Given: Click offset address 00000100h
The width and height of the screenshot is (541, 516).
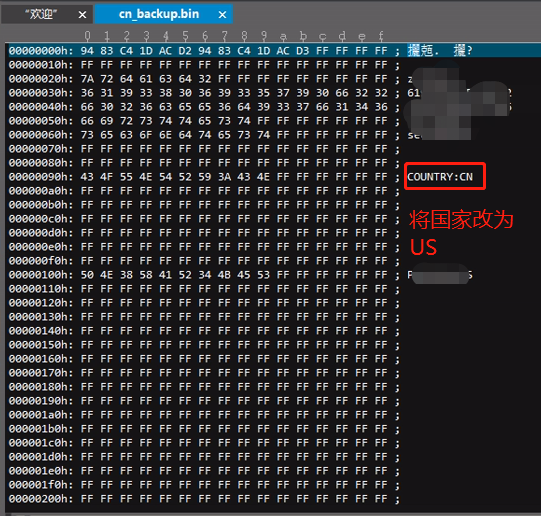Looking at the screenshot, I should [x=41, y=275].
